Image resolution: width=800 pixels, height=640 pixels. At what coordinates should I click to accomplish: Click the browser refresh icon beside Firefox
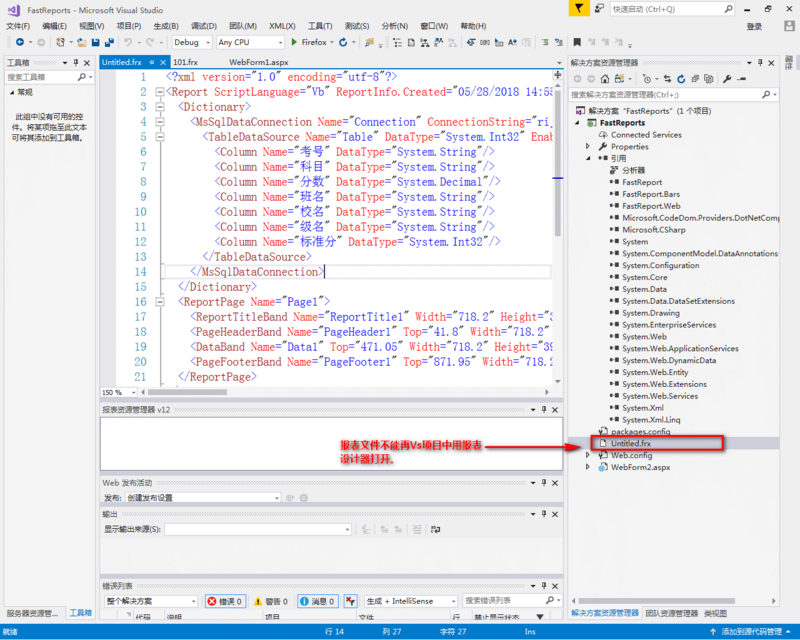point(343,42)
